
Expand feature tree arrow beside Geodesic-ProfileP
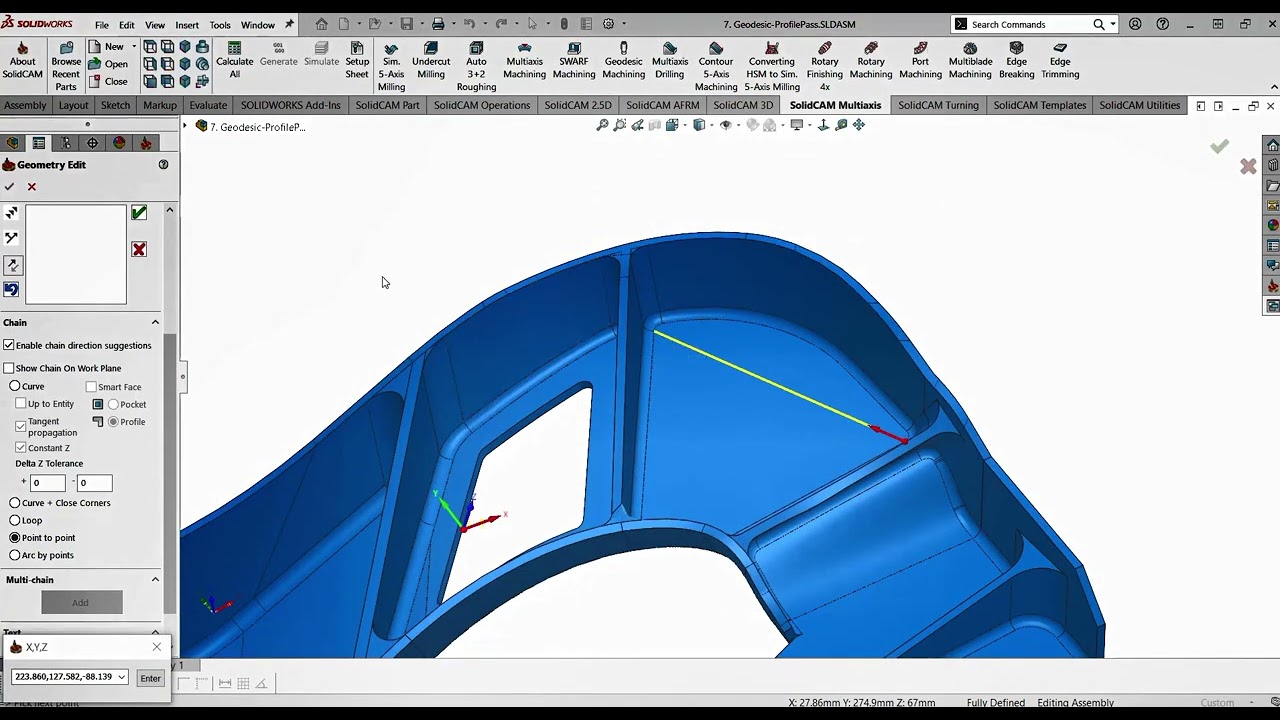pos(185,126)
